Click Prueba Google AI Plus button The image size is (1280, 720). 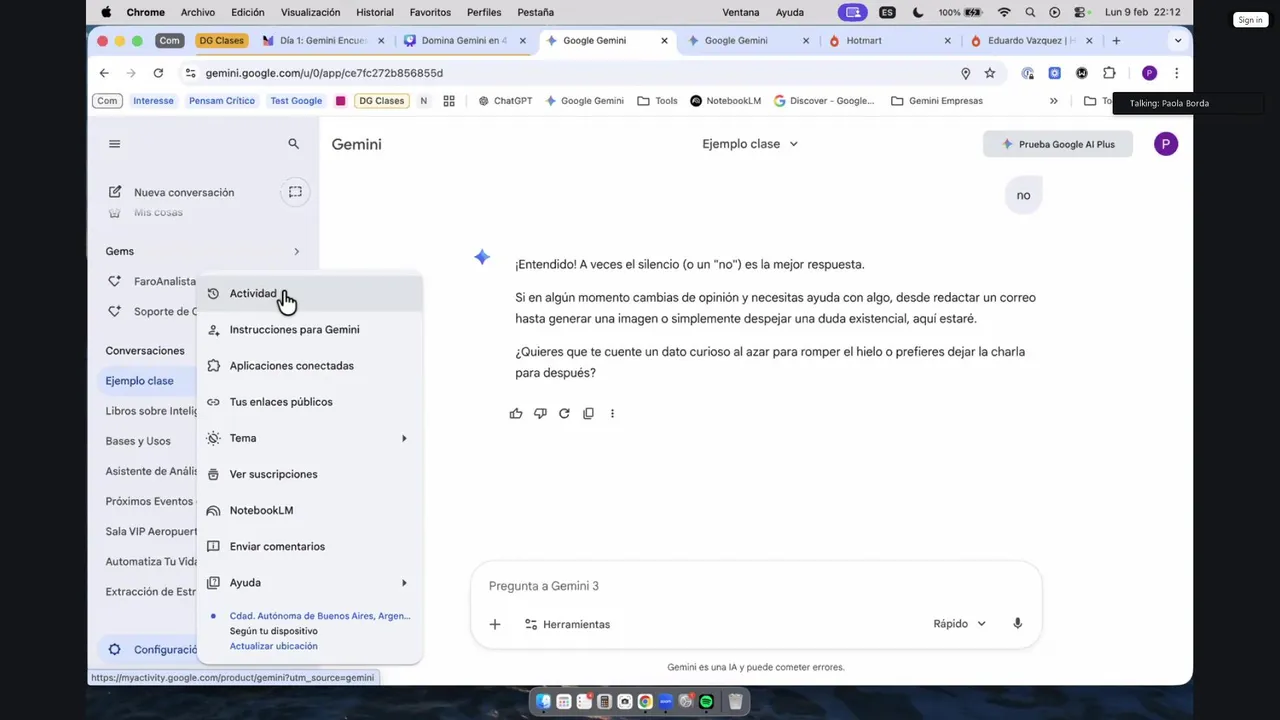coord(1058,144)
